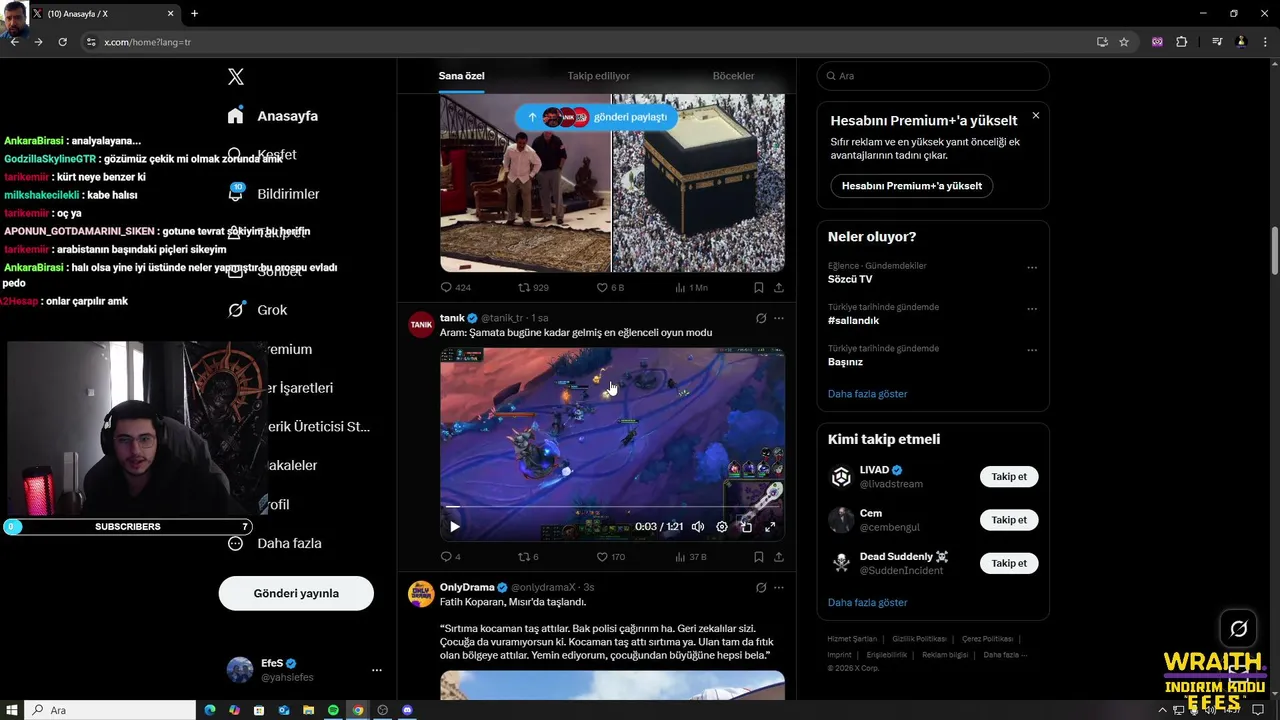Open EfeS account menu dots
The height and width of the screenshot is (720, 1280).
(x=376, y=670)
